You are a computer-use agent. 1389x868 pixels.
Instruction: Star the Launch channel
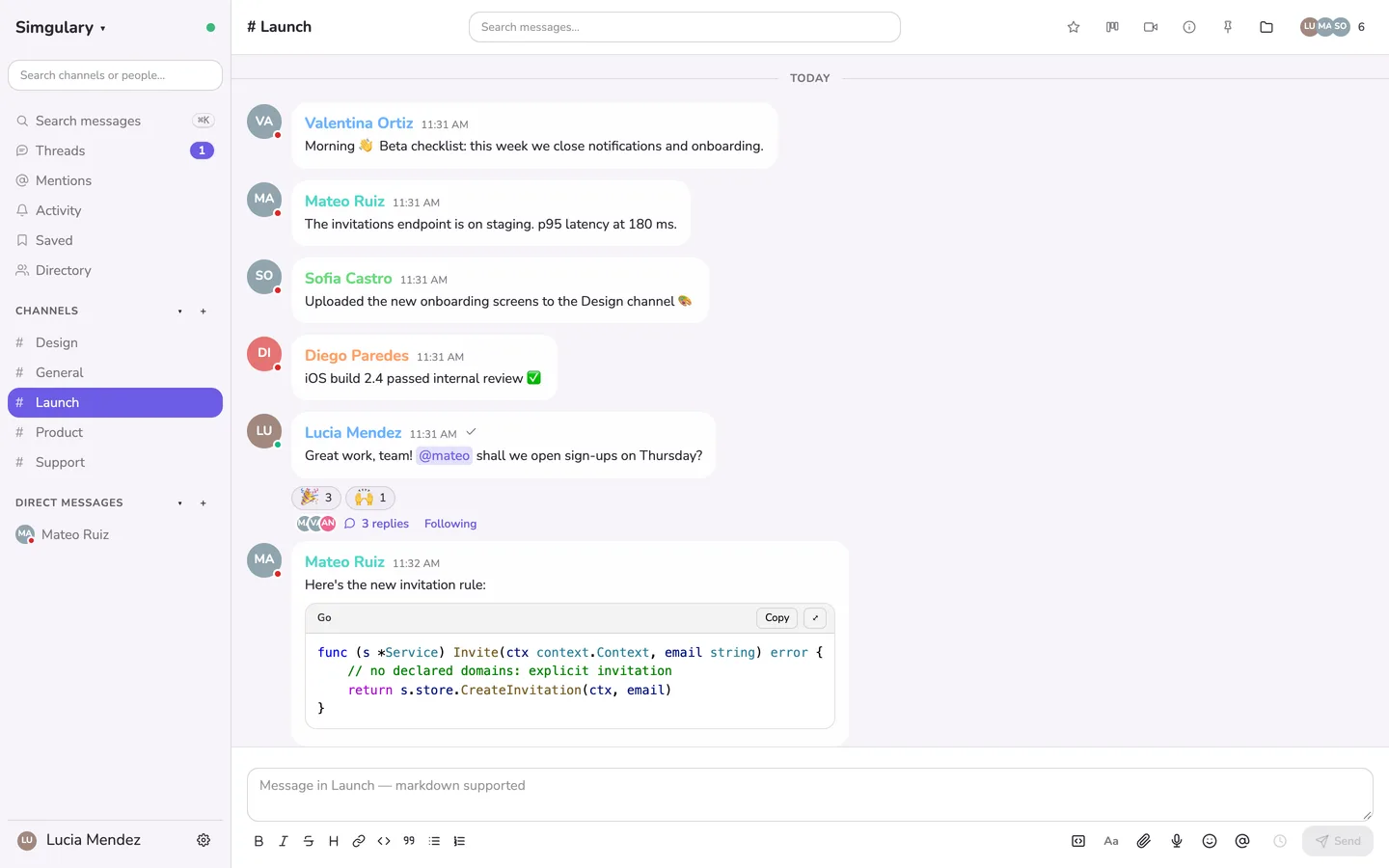click(1074, 27)
